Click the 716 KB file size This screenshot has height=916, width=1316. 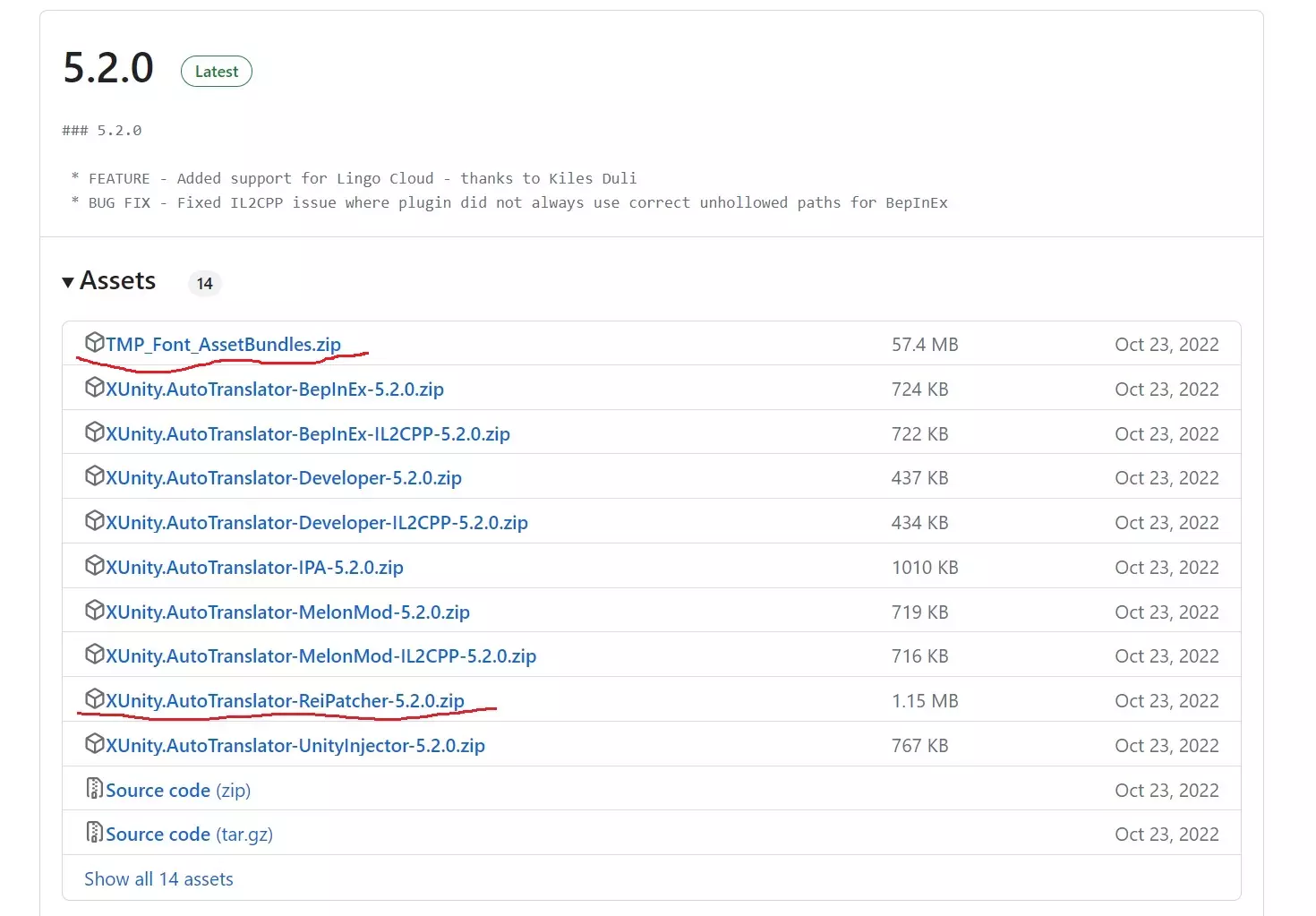(919, 656)
